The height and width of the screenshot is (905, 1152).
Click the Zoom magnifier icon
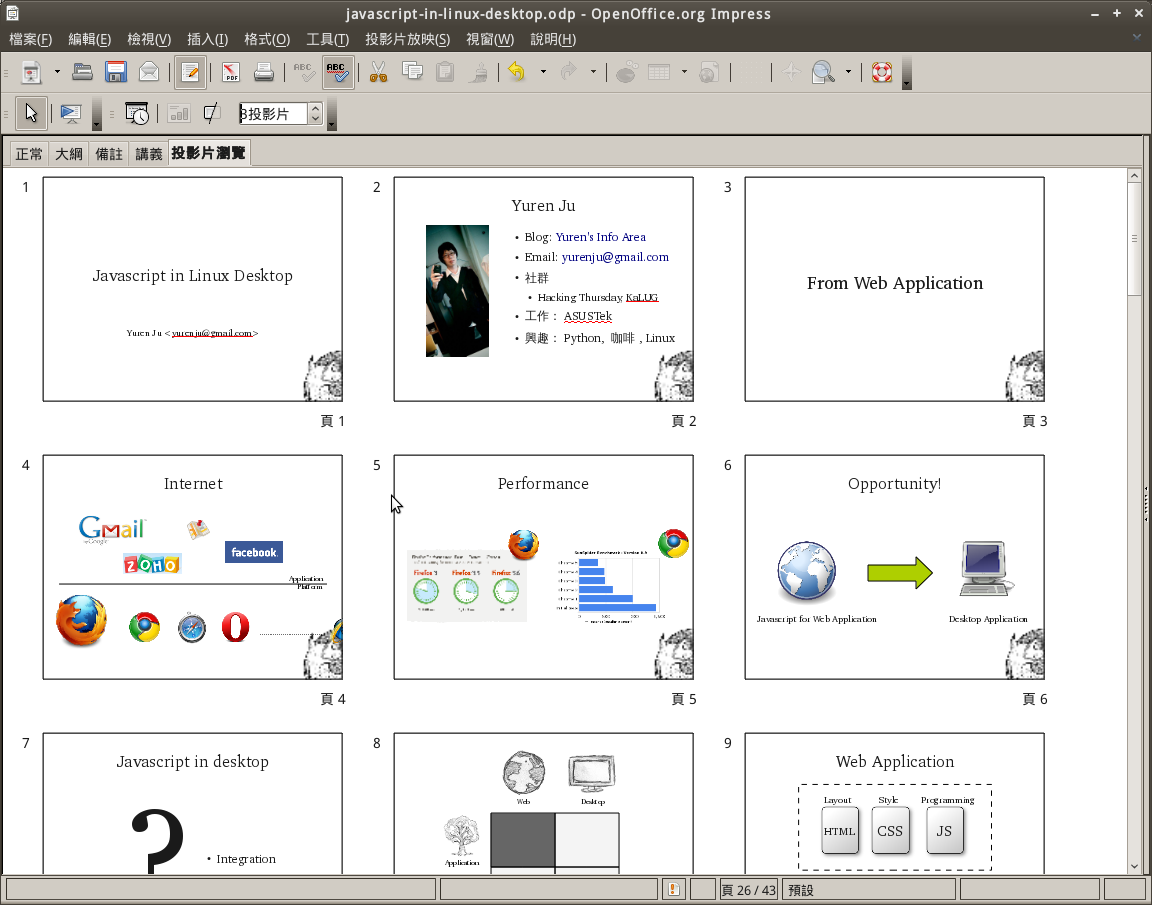pos(823,72)
